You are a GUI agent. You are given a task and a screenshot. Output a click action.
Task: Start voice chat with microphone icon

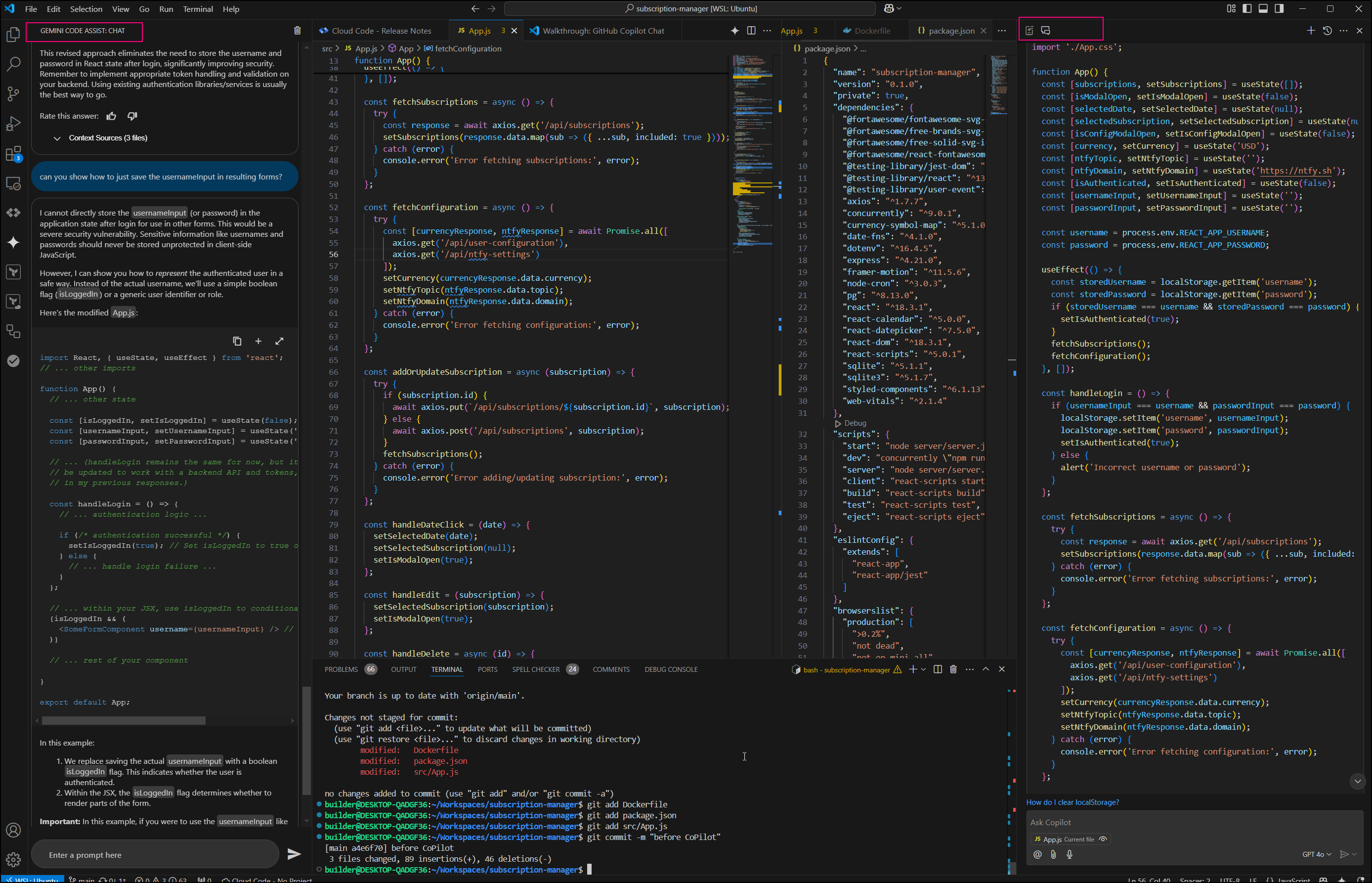1070,854
